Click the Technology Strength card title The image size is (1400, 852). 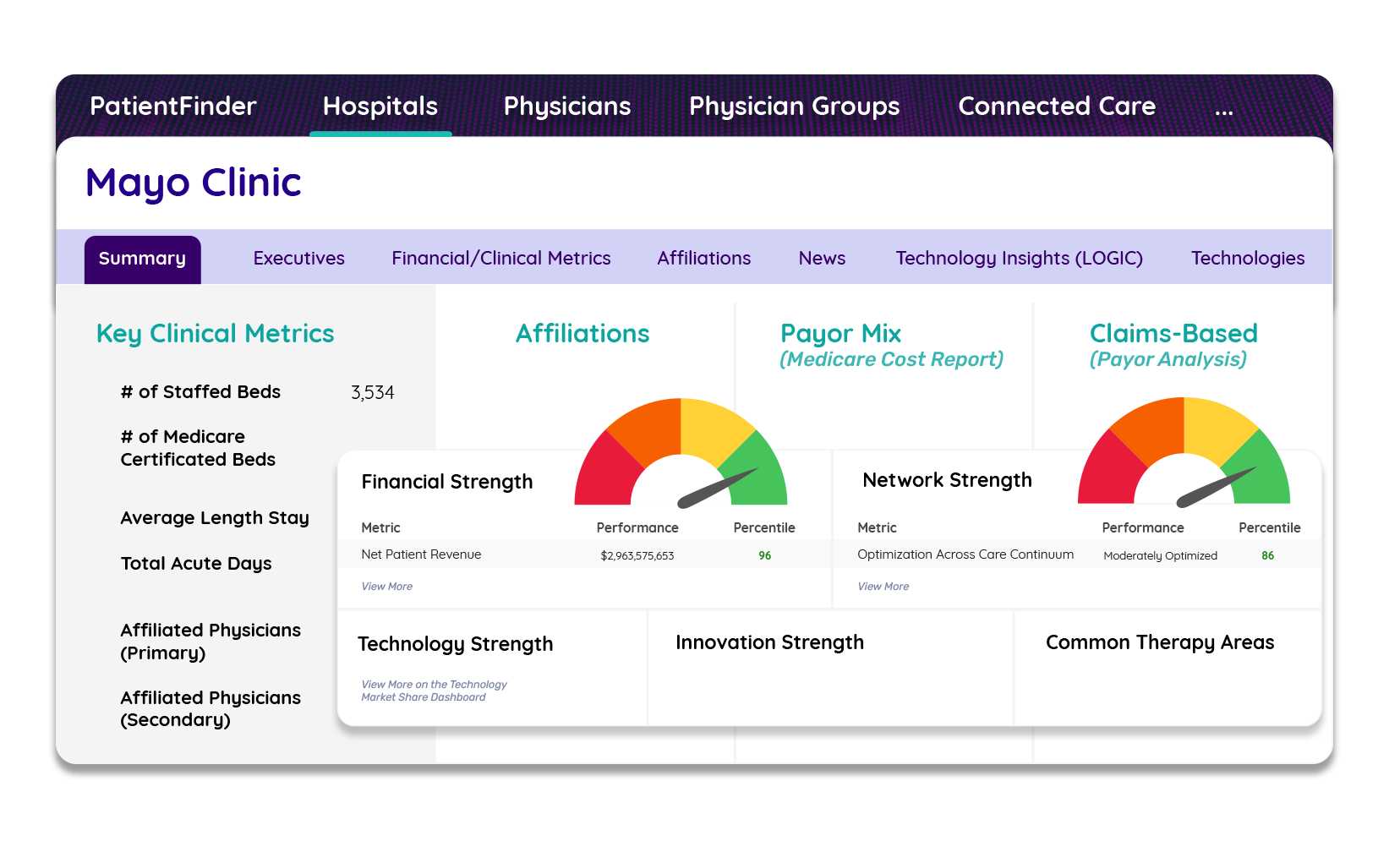click(x=455, y=644)
